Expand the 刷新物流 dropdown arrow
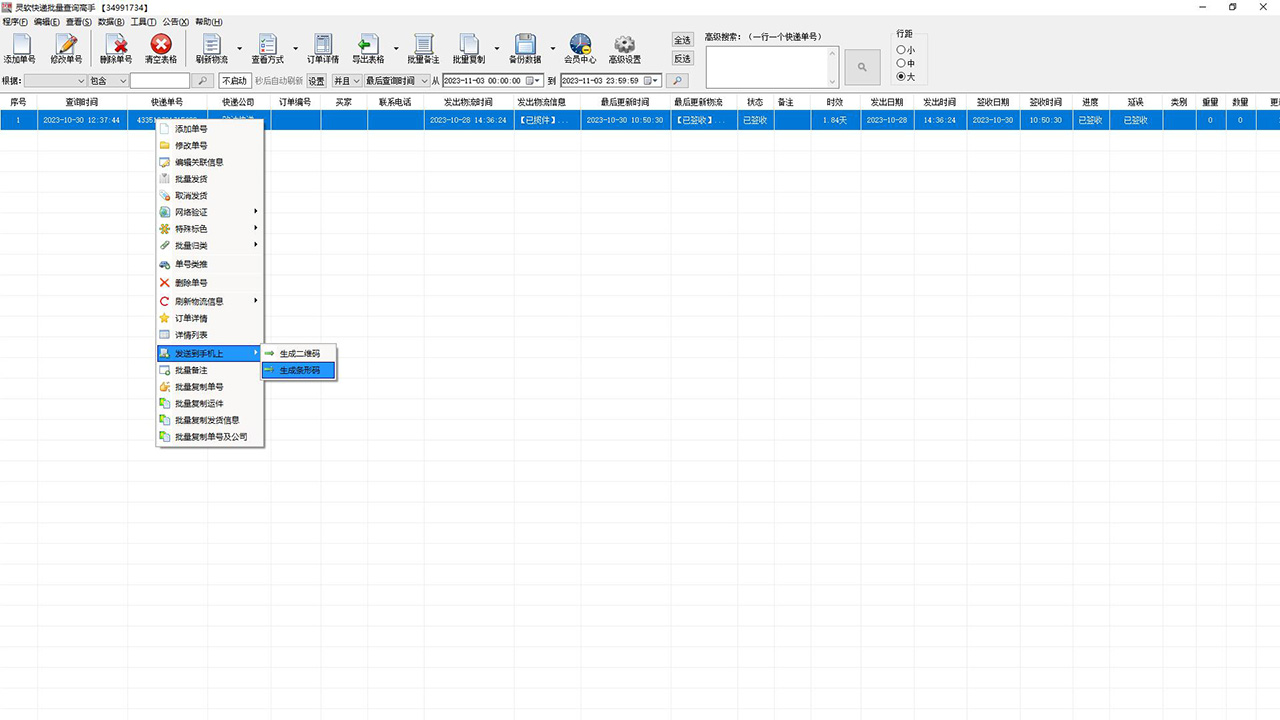Viewport: 1280px width, 720px height. (x=239, y=48)
